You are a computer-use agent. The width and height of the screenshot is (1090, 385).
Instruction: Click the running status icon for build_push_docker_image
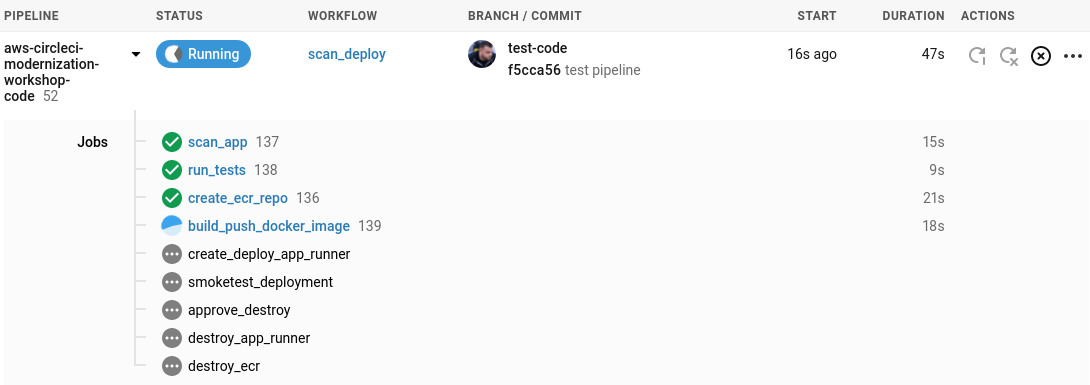coord(172,226)
